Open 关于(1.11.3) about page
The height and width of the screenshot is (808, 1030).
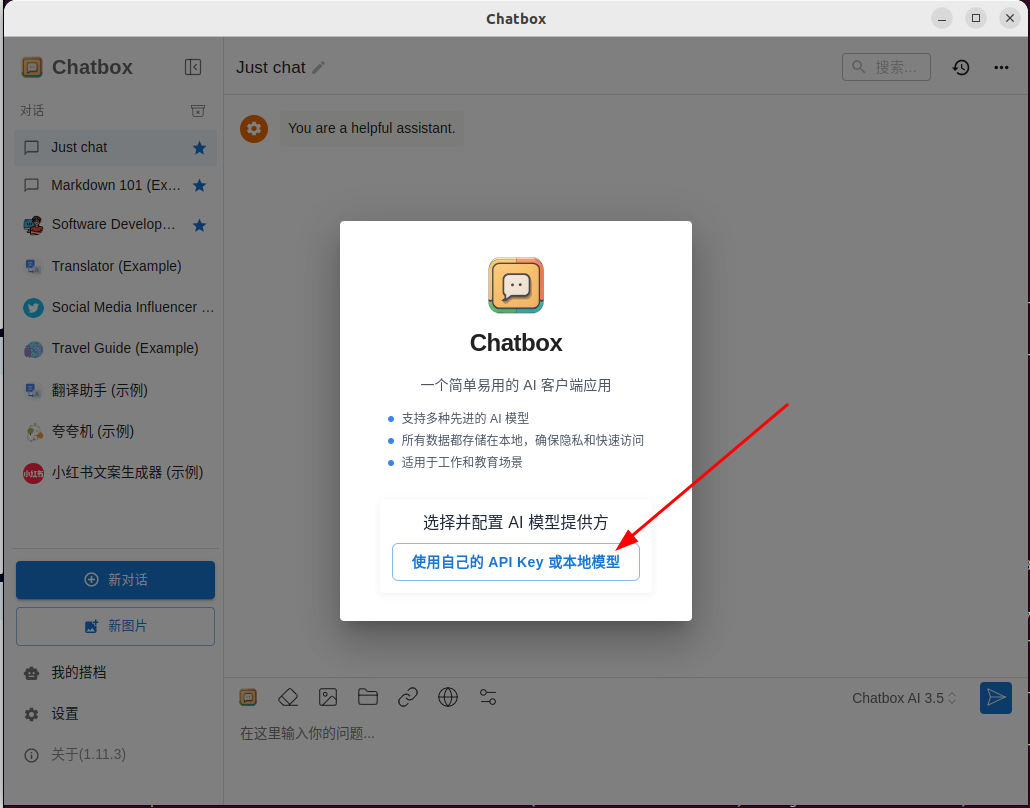116,755
